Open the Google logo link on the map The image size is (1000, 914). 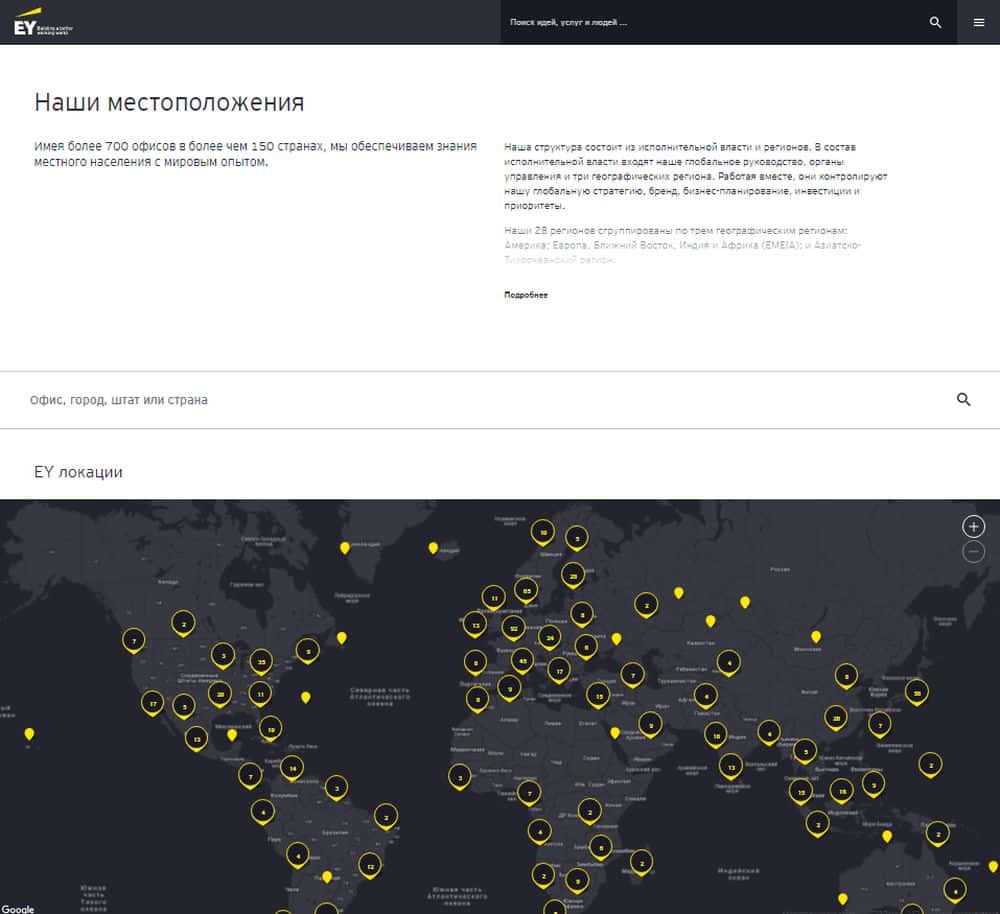18,908
